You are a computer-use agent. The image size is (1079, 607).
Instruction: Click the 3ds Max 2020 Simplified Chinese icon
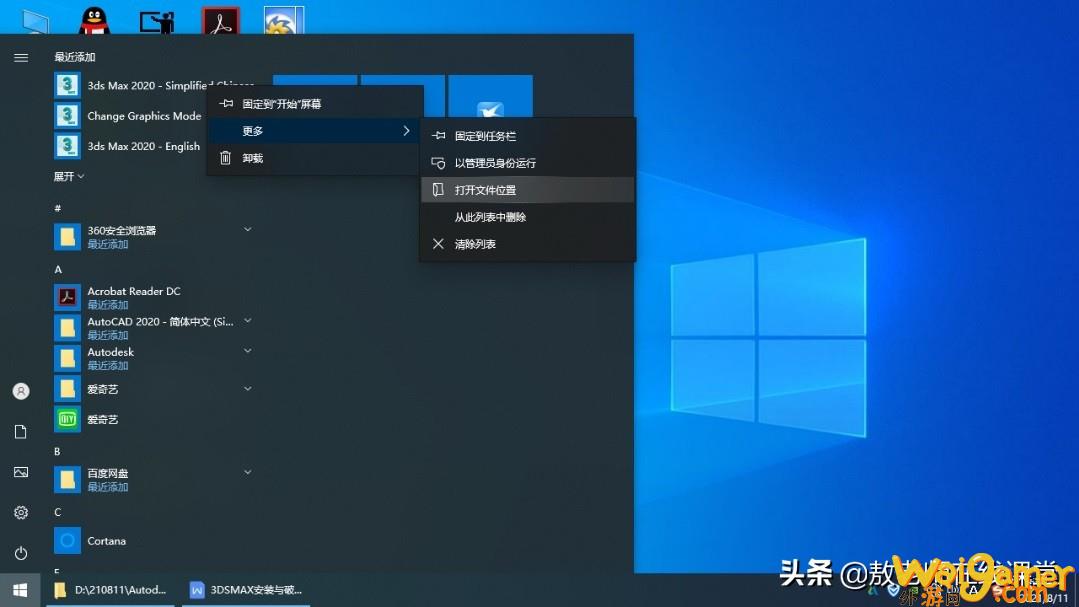(x=67, y=85)
